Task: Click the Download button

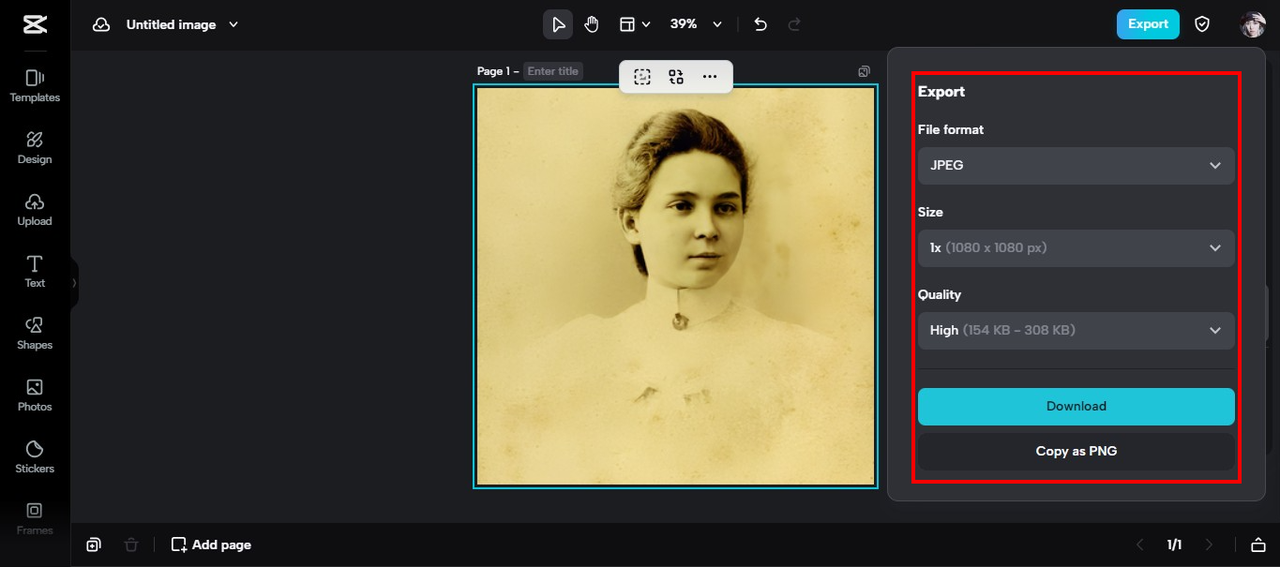Action: [1076, 406]
